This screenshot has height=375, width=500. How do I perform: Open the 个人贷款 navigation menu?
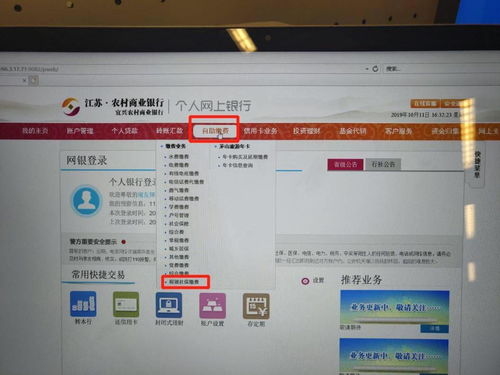click(x=124, y=131)
